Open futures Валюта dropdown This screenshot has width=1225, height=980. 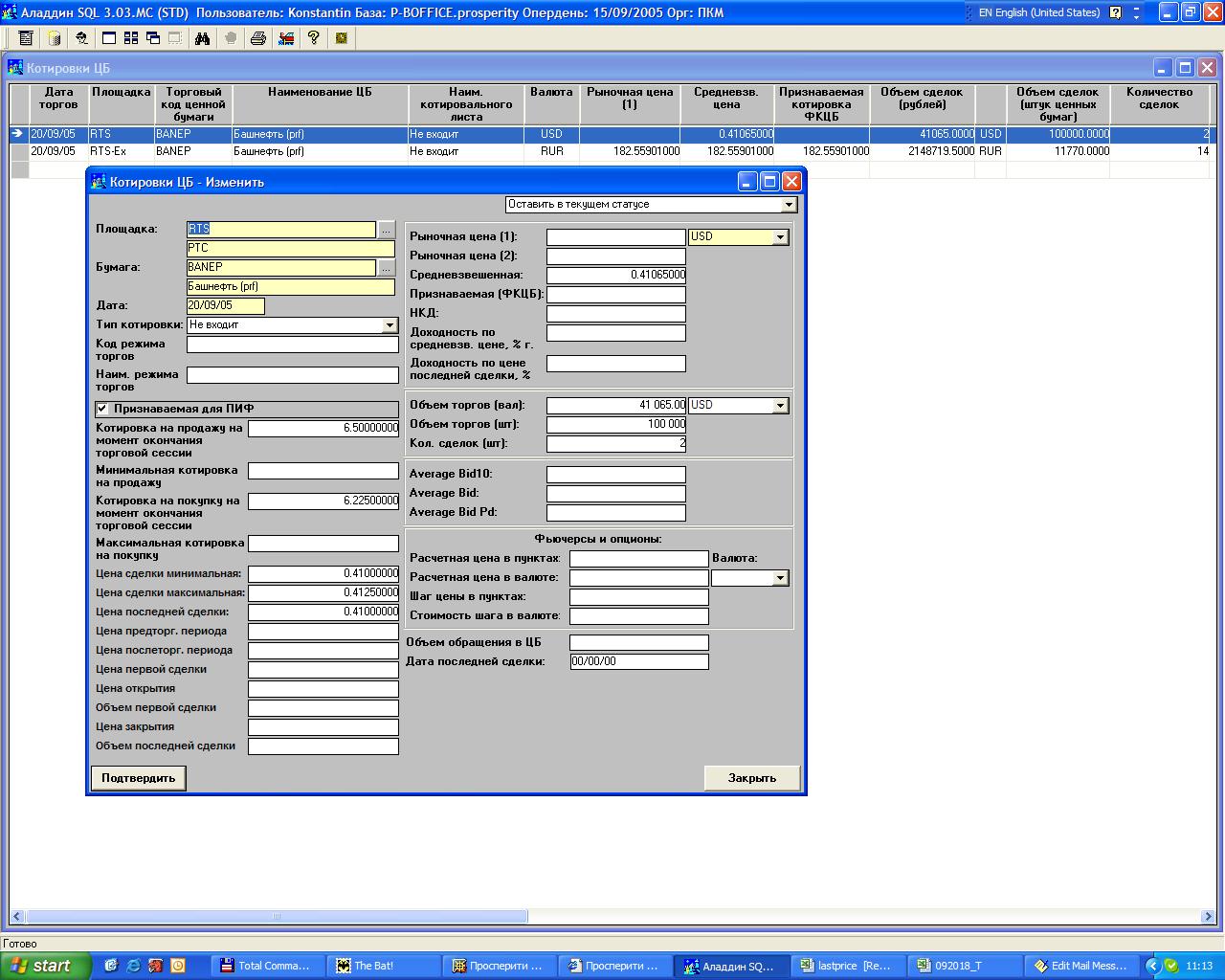[780, 578]
